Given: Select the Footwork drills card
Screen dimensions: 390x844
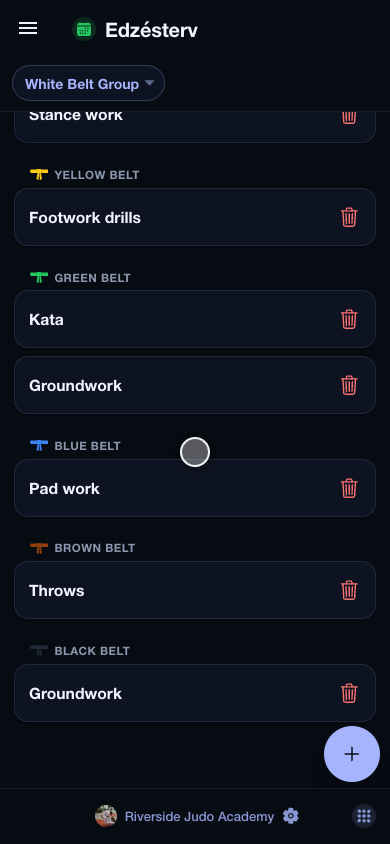Looking at the screenshot, I should [195, 217].
